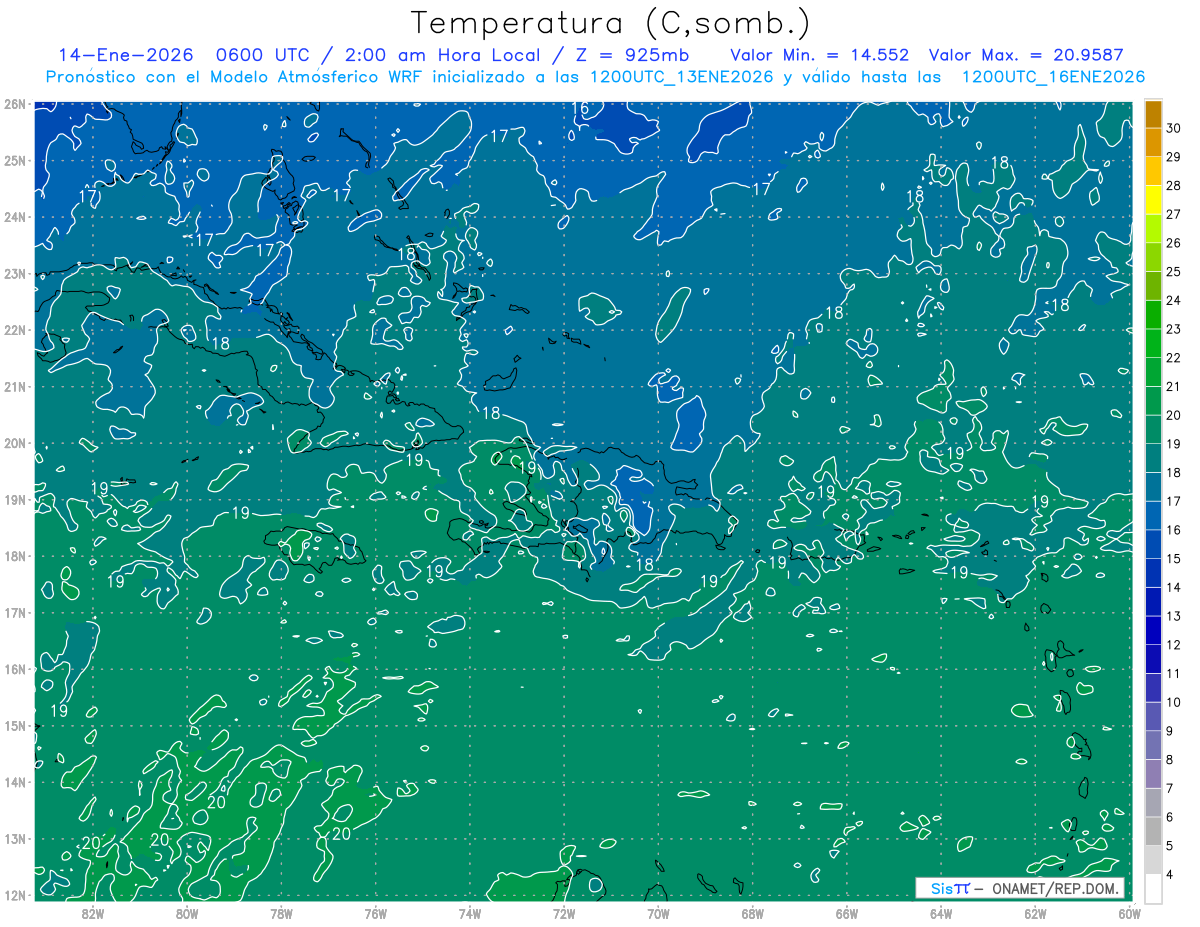1200x927 pixels.
Task: Click the legend swatch between 5 and 6
Action: tap(1153, 831)
